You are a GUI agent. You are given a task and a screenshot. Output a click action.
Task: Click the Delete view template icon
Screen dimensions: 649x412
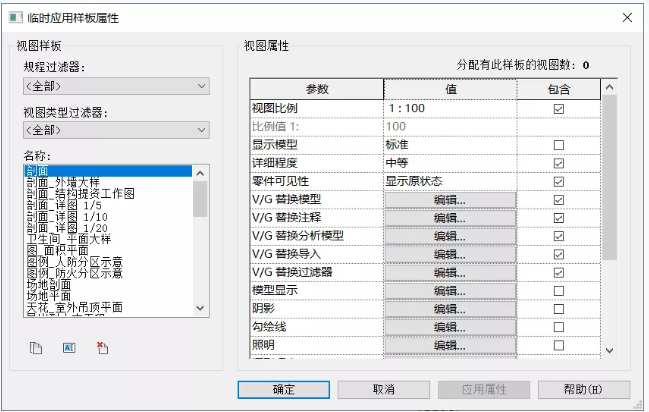[102, 348]
